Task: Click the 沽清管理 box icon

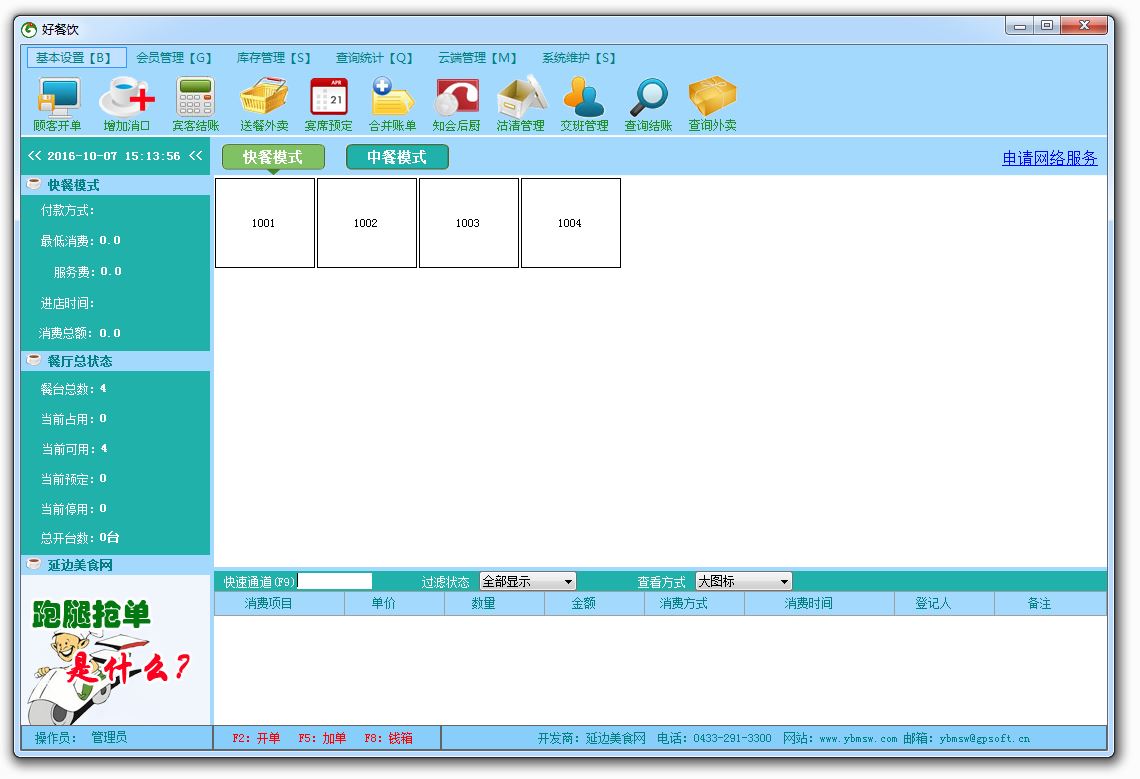Action: (x=520, y=99)
